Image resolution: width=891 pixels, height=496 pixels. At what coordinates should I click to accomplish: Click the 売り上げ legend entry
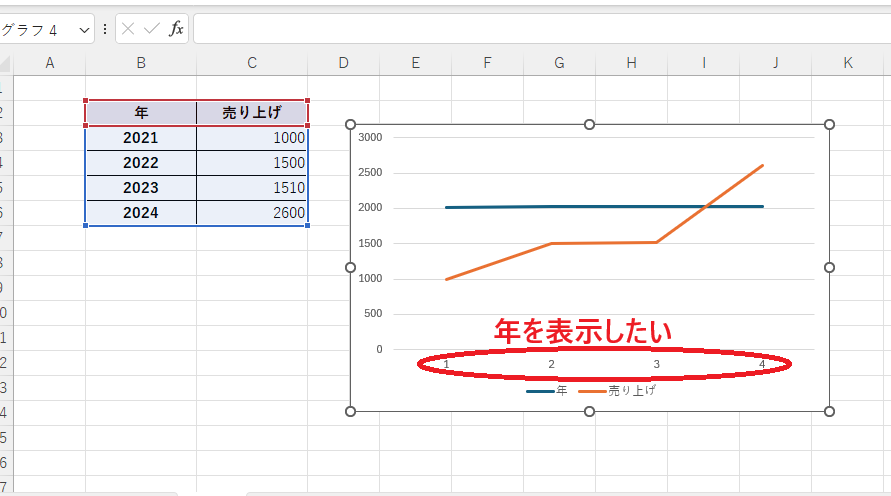(617, 391)
